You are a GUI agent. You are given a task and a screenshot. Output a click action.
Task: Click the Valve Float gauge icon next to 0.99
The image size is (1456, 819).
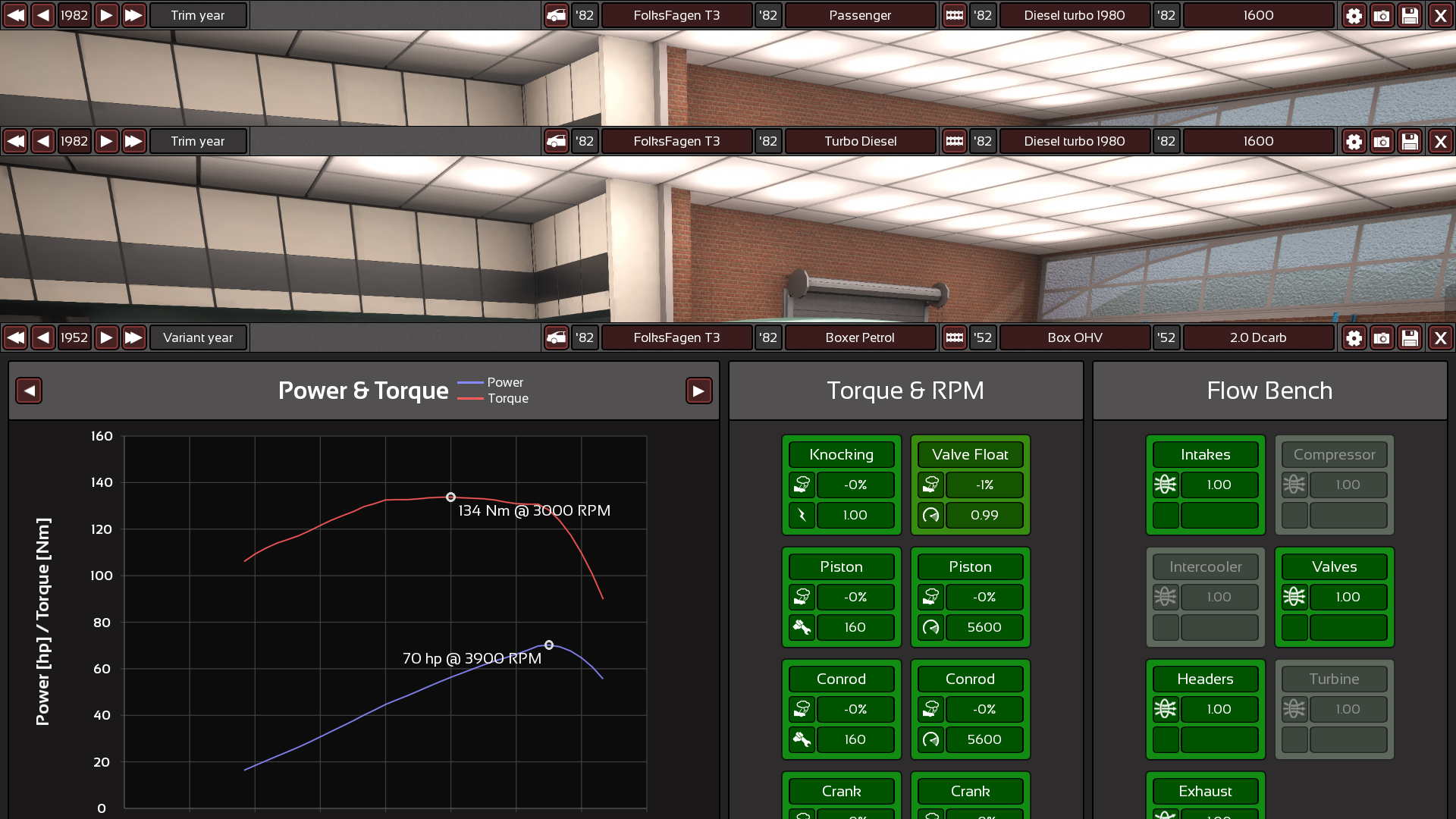[930, 515]
